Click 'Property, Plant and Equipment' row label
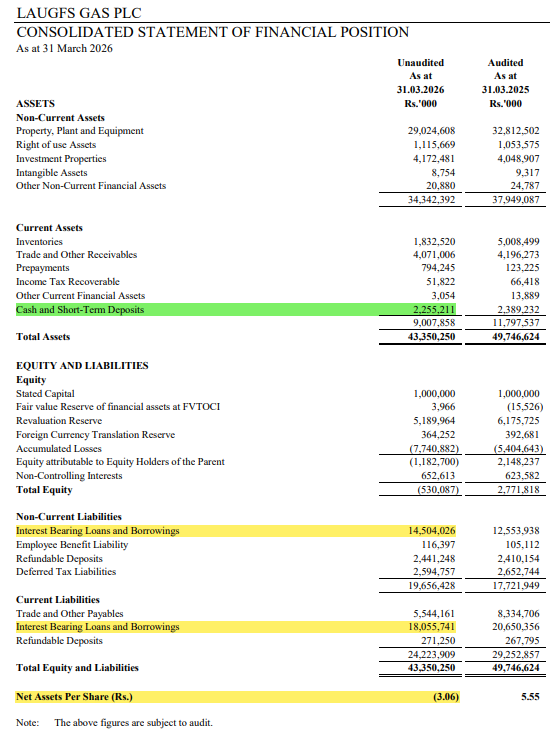Image resolution: width=560 pixels, height=737 pixels. [80, 131]
